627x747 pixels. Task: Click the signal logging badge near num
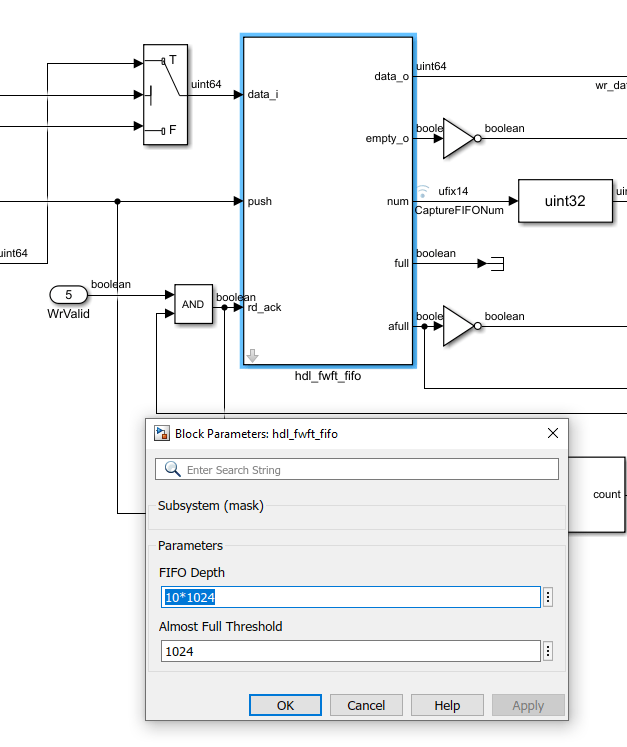(x=423, y=191)
